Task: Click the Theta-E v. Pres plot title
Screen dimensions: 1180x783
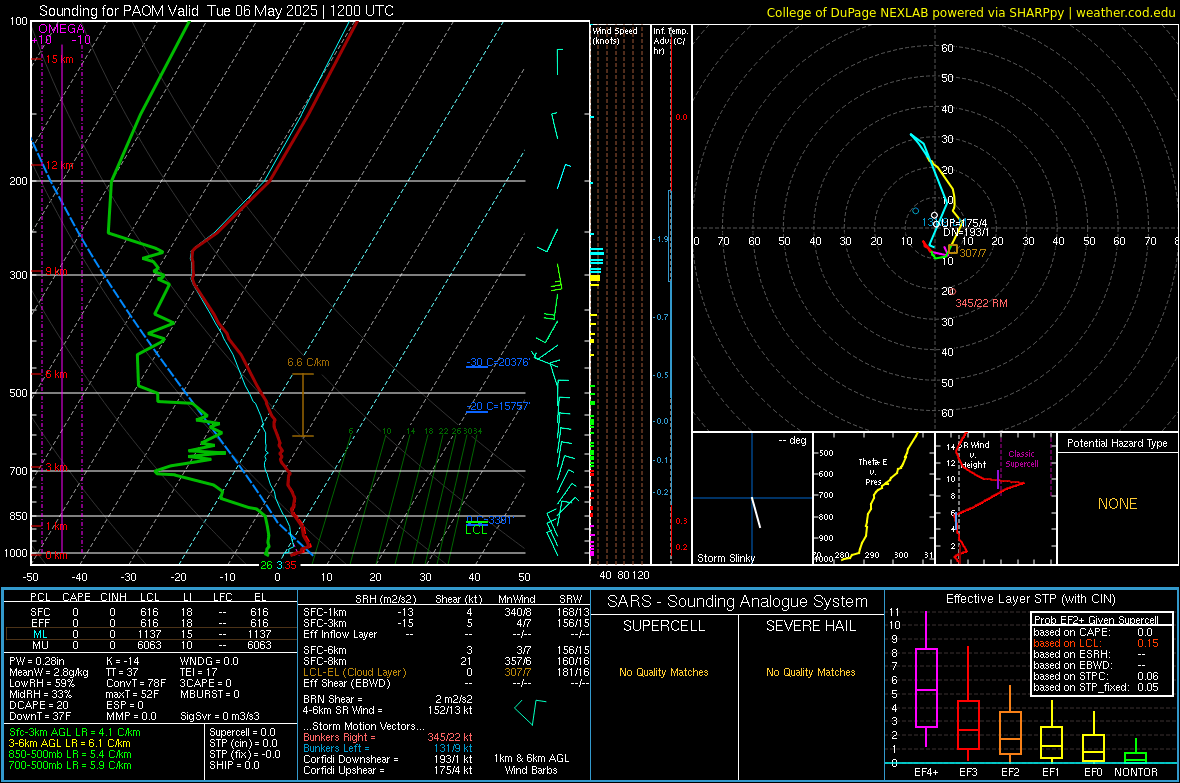Action: coord(873,471)
